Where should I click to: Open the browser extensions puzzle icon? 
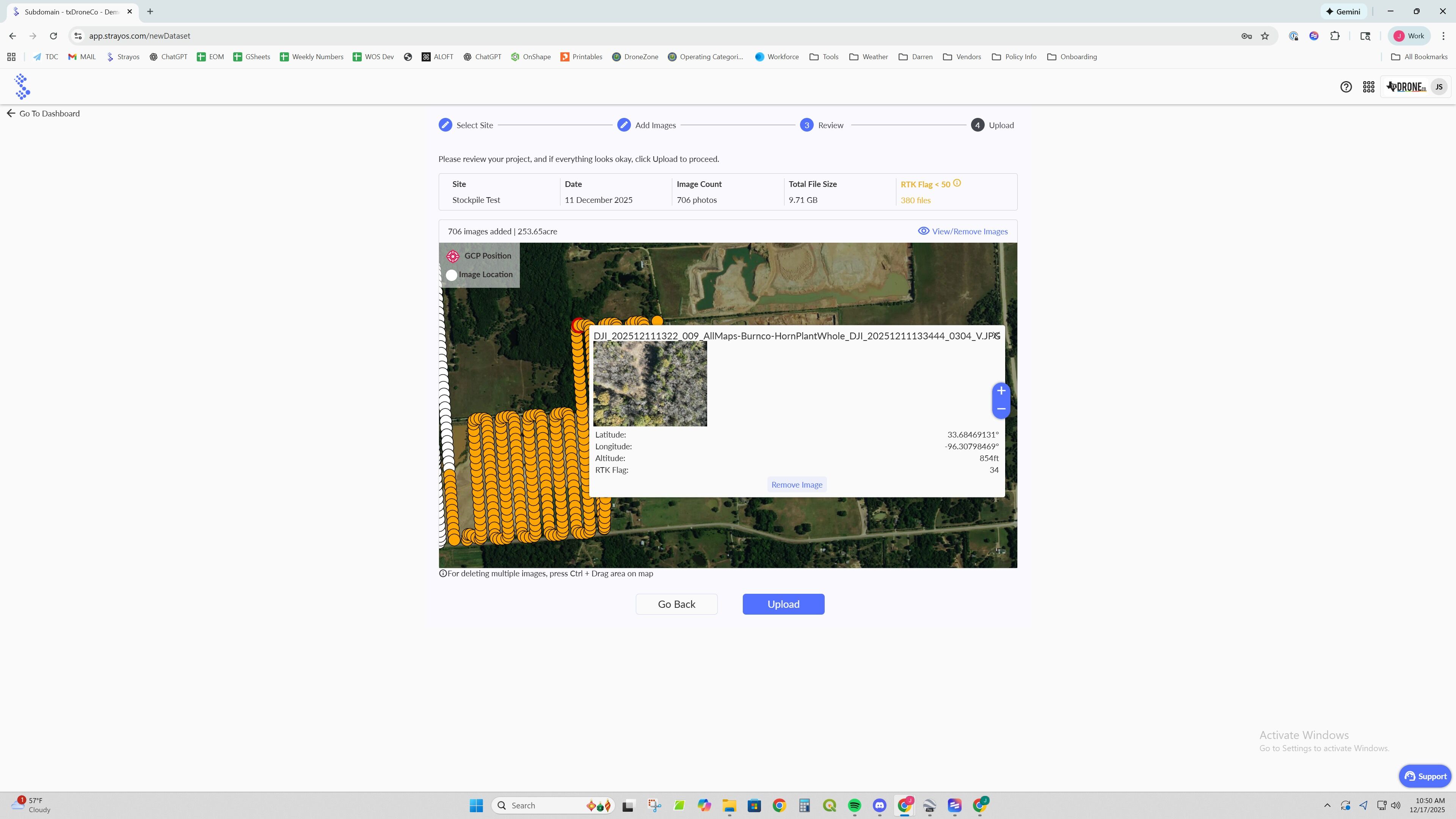tap(1335, 36)
